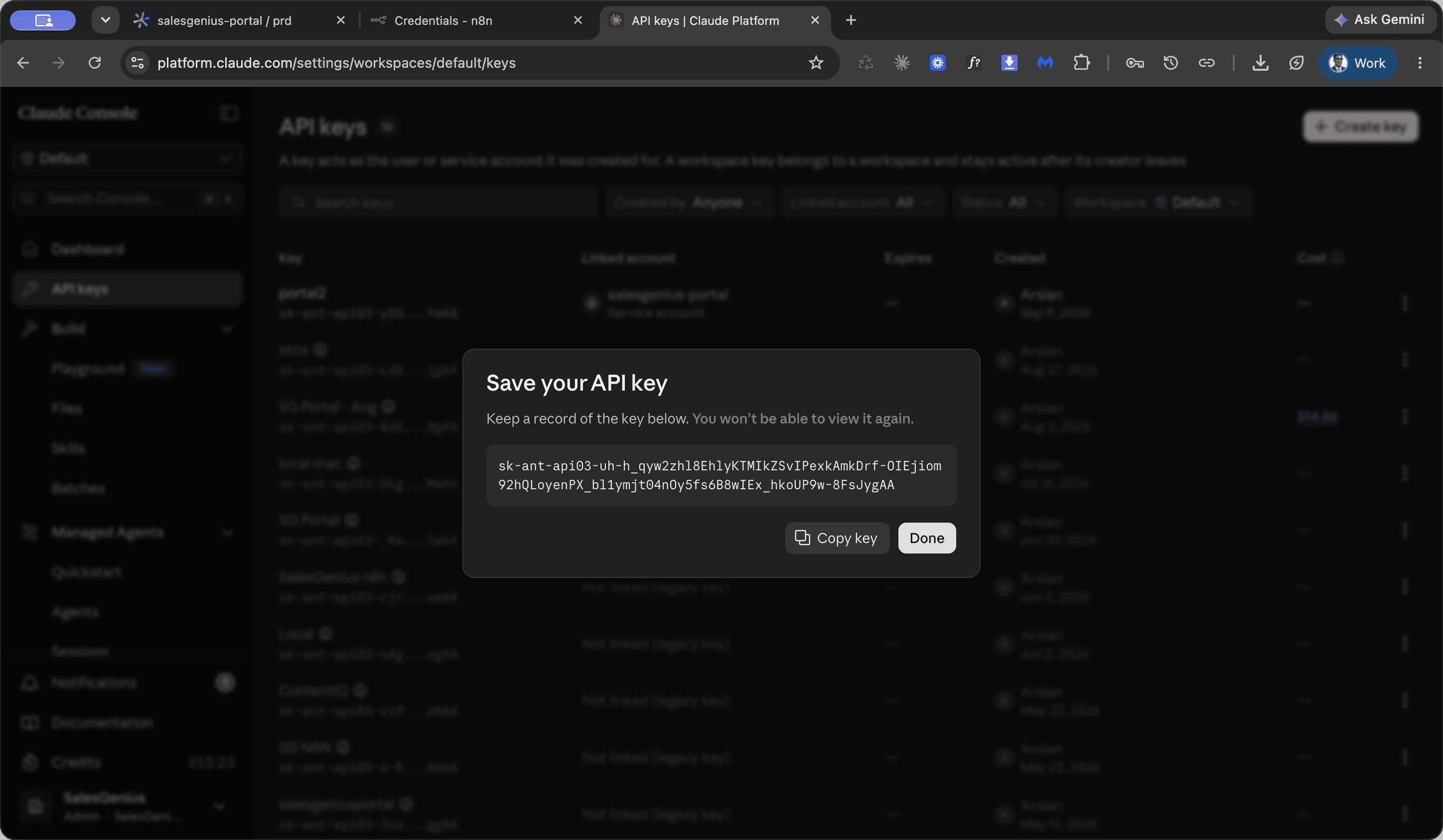Collapse the Claude Console sidebar
The image size is (1443, 840).
tap(229, 114)
